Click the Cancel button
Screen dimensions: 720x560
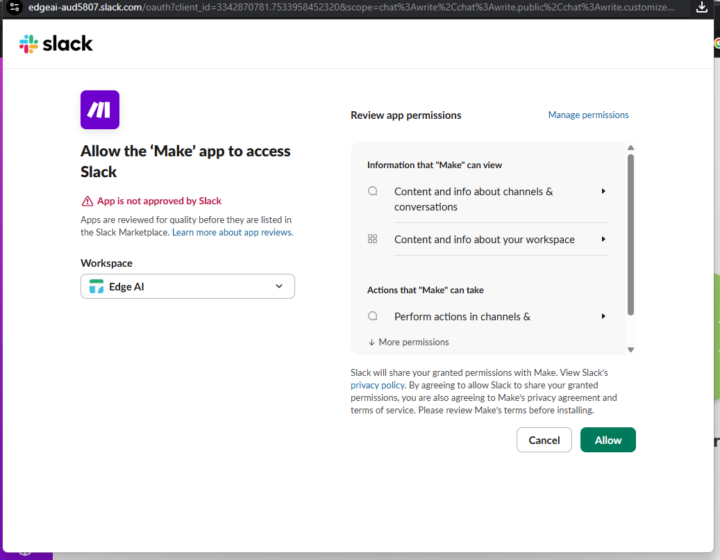tap(544, 440)
